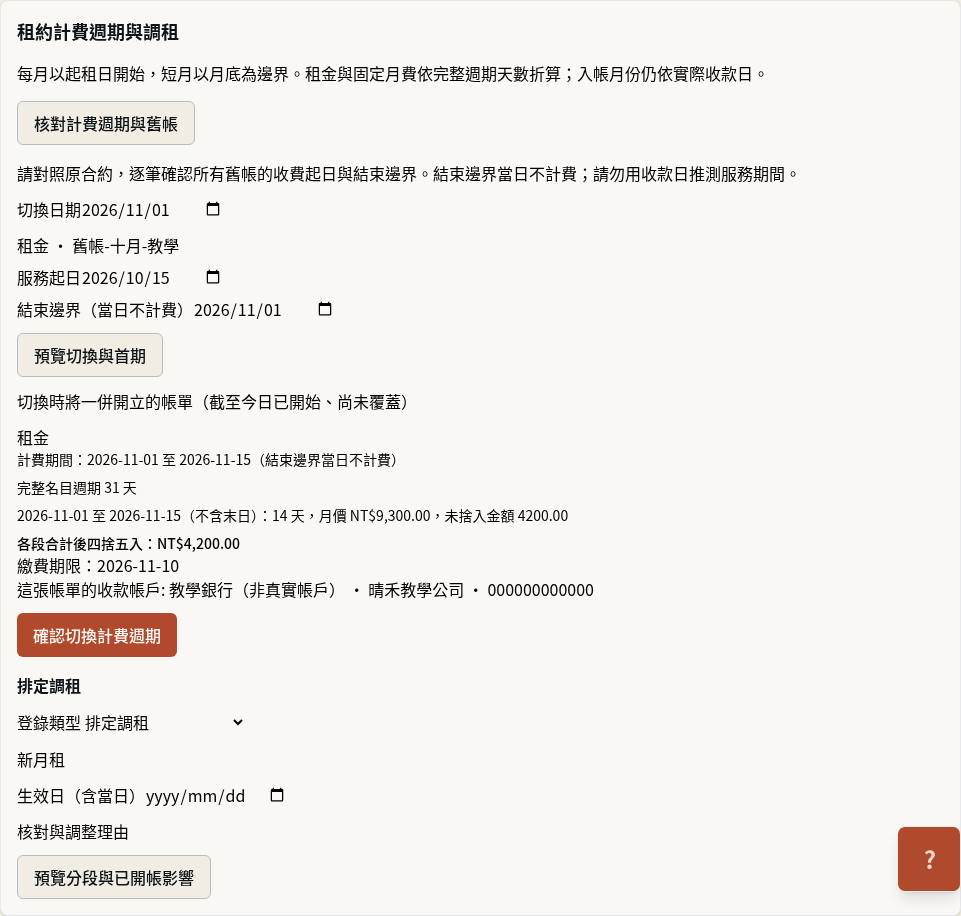The height and width of the screenshot is (916, 961).
Task: Click the 14 天 月價 NT$9,300.00 calculation line
Action: [292, 516]
